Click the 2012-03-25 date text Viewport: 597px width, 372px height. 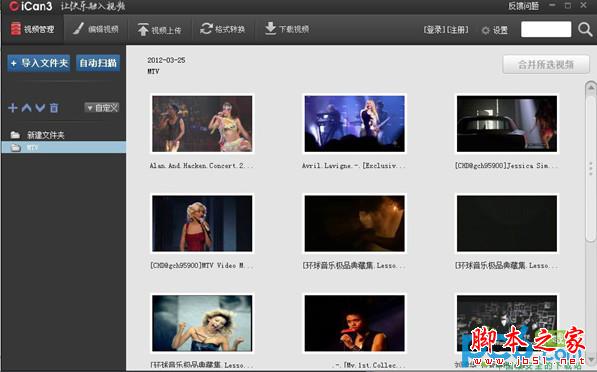[166, 60]
